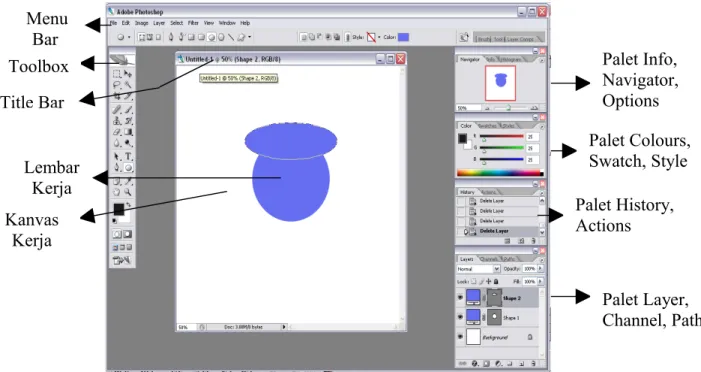
Task: Select the Ellipse shape tool in toolbox
Action: (128, 168)
